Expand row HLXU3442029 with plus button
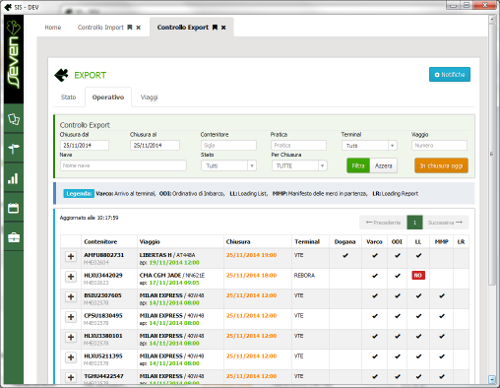 pyautogui.click(x=71, y=277)
